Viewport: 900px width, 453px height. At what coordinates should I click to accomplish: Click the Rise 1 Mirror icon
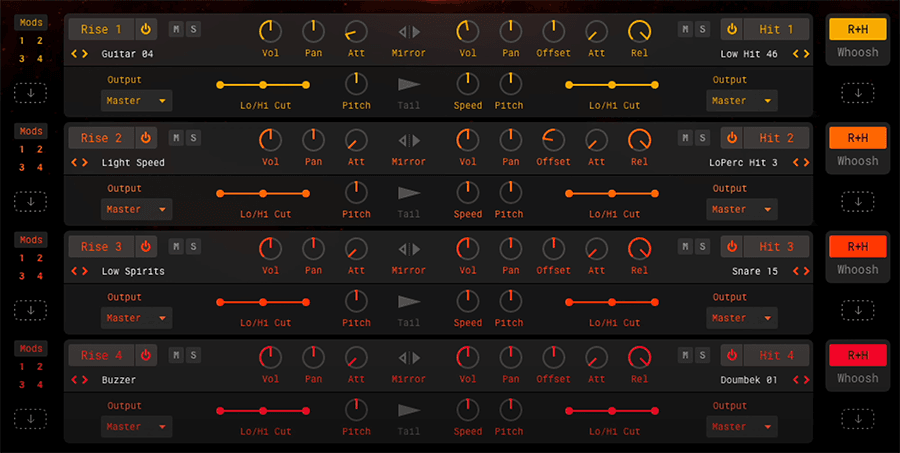click(x=409, y=32)
